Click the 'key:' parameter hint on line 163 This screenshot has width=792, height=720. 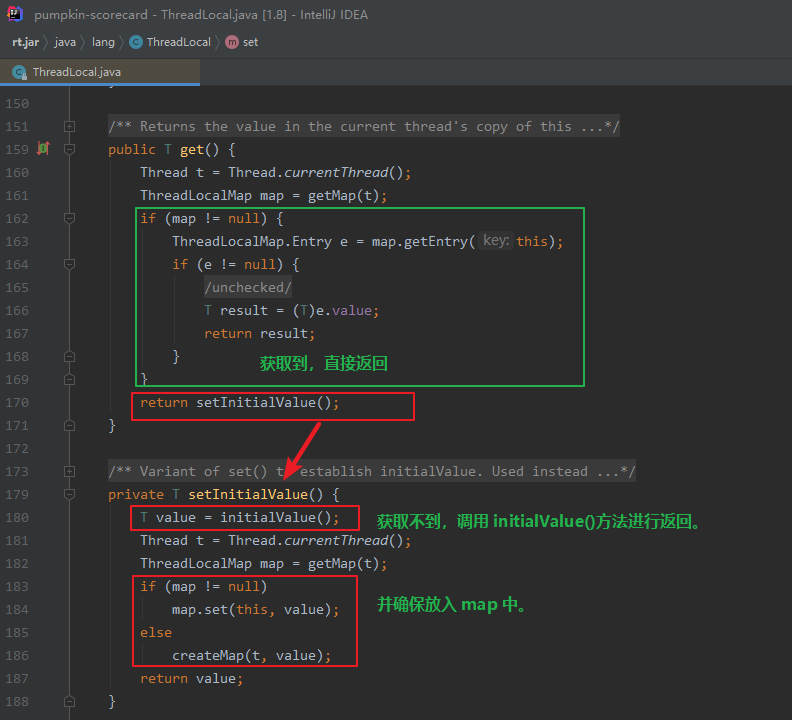(x=496, y=241)
